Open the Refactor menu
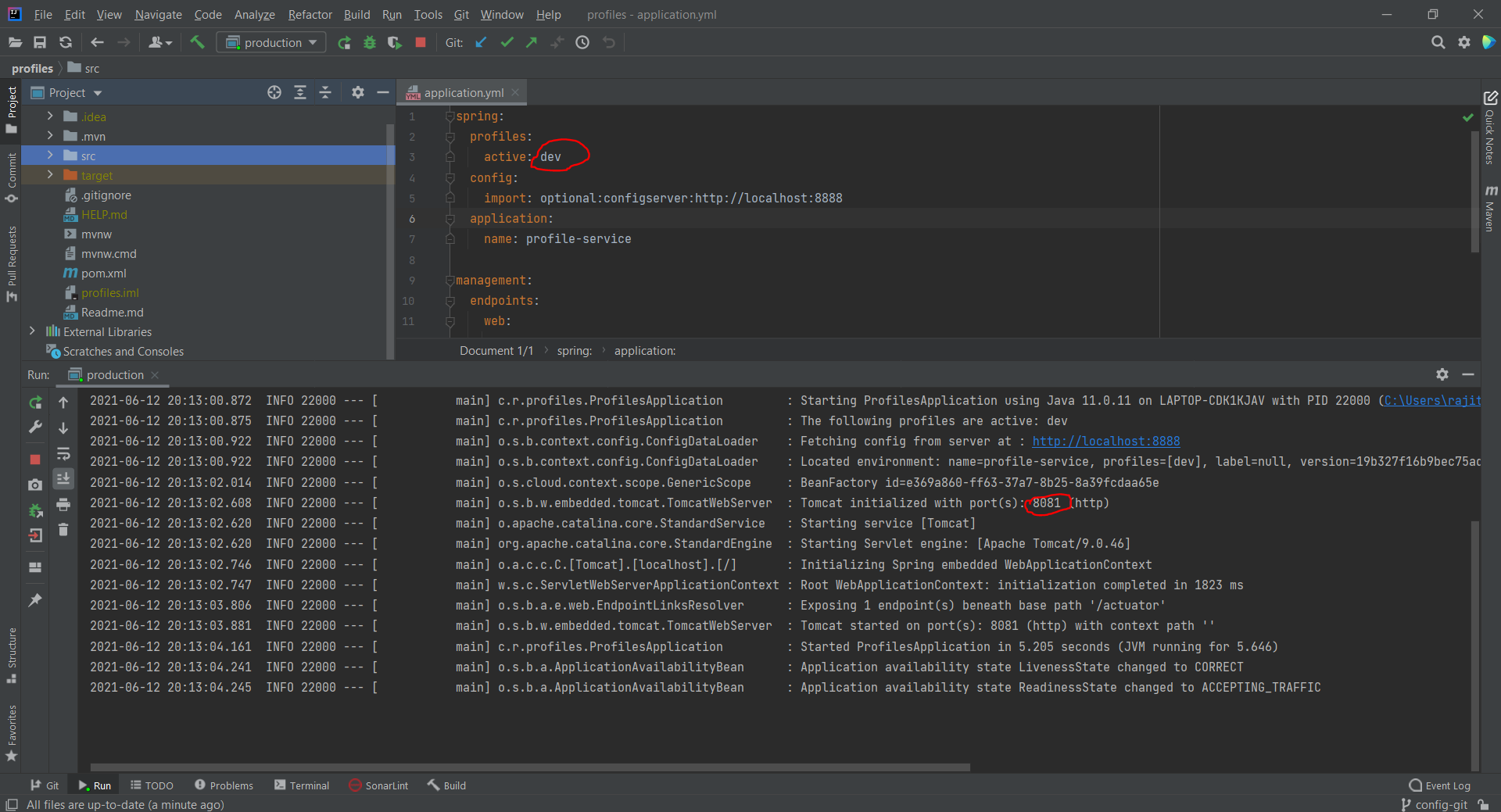1501x812 pixels. [x=310, y=15]
